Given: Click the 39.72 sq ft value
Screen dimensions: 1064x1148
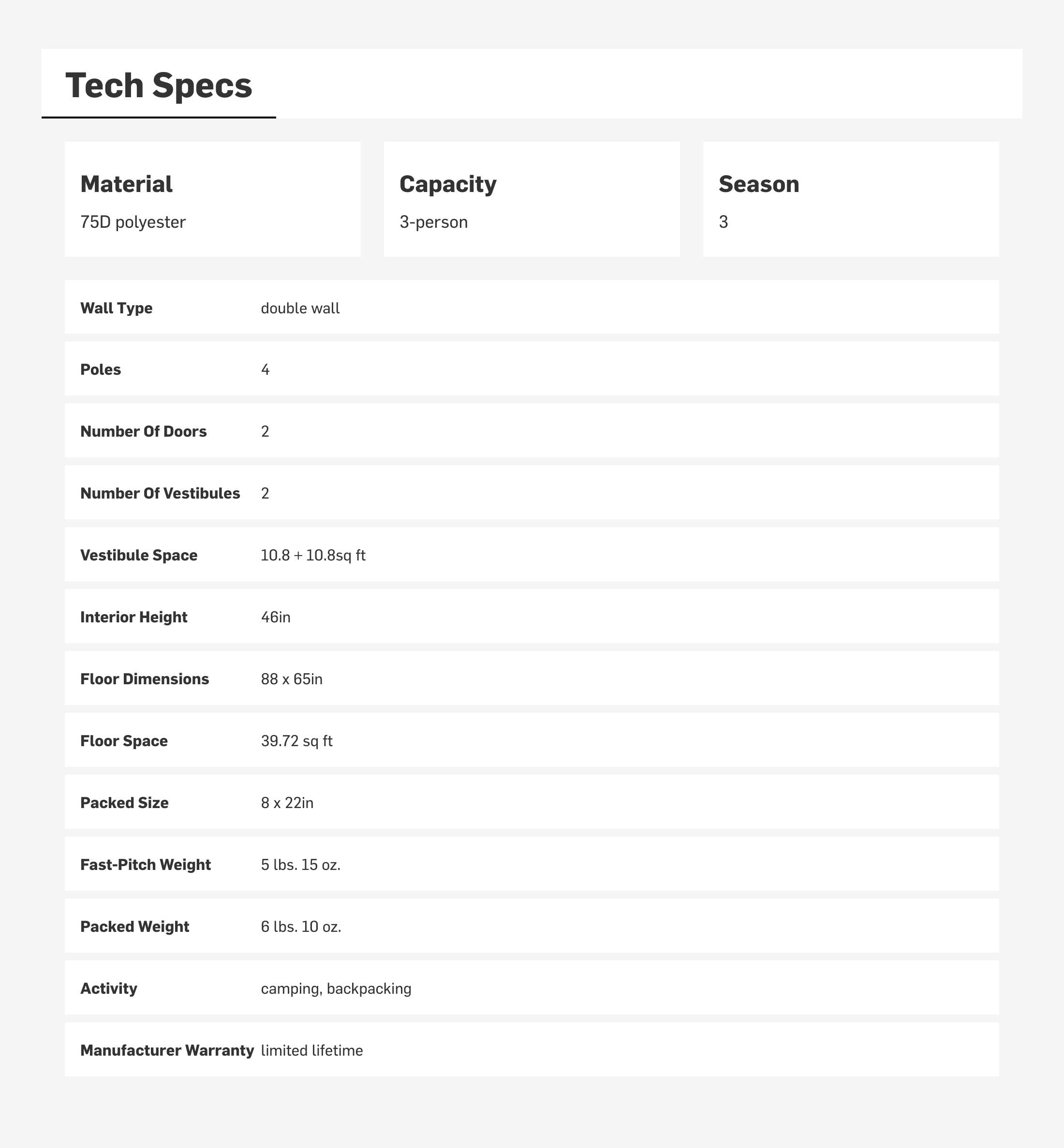Looking at the screenshot, I should (296, 741).
